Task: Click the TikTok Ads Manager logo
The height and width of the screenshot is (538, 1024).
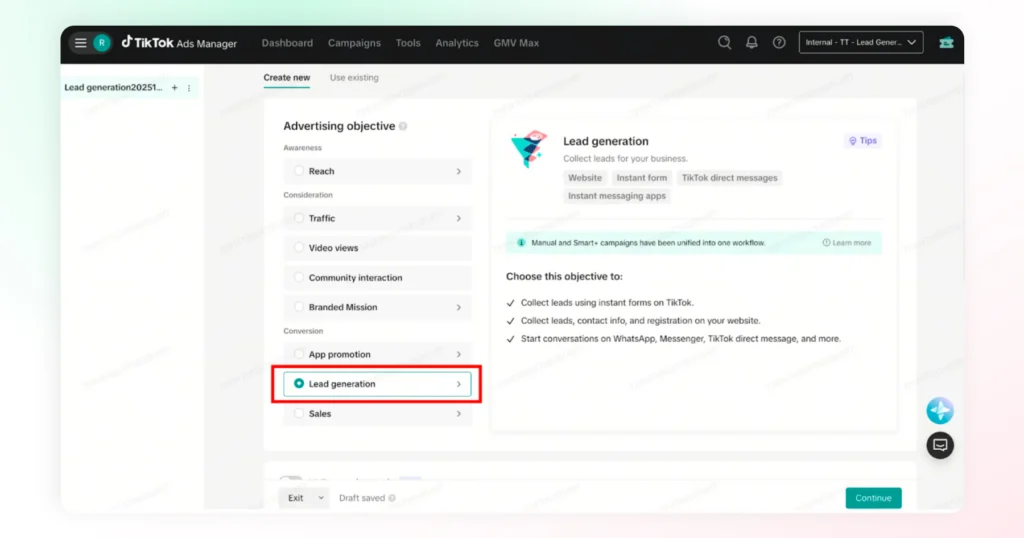Action: [179, 43]
